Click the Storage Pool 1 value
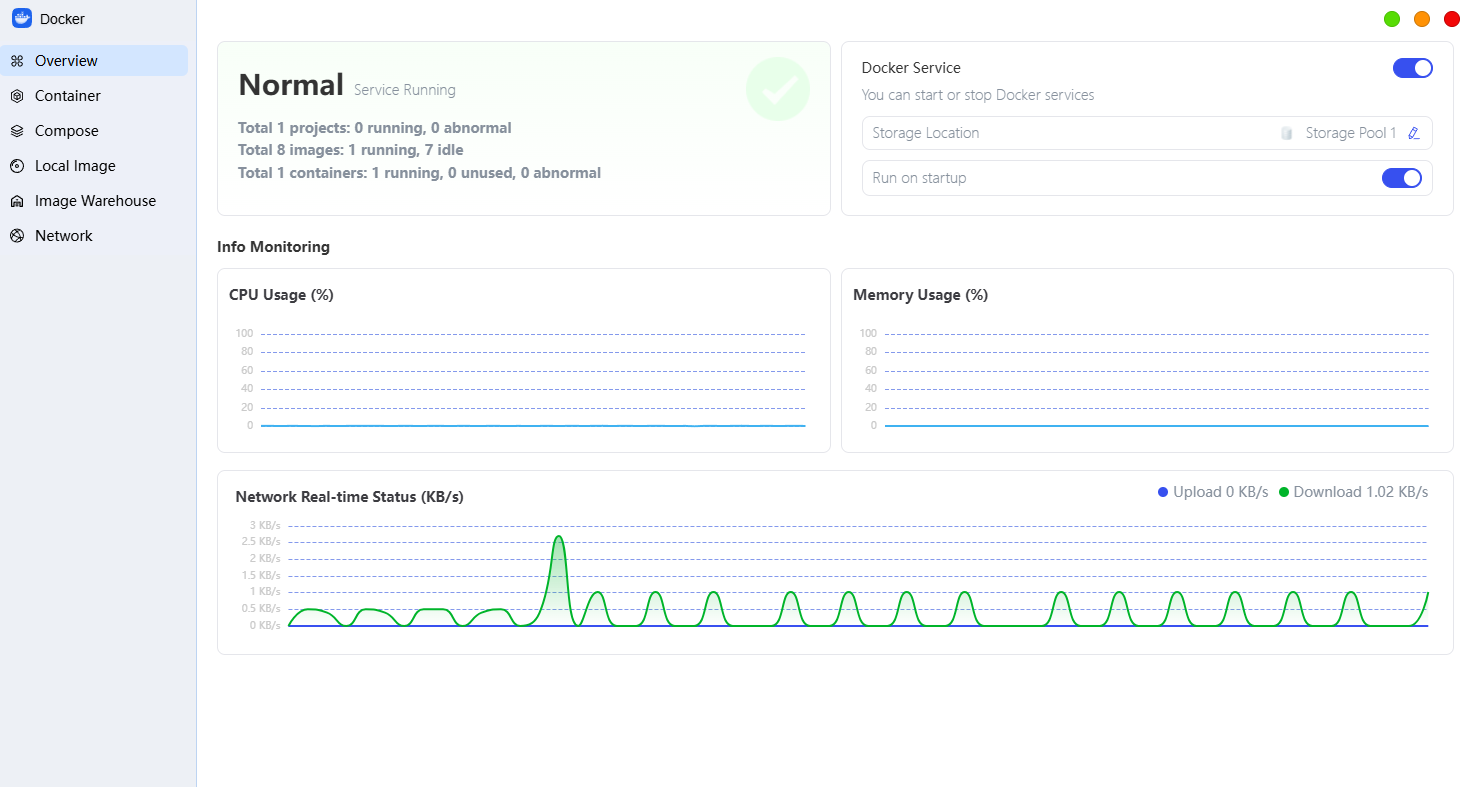 point(1351,133)
